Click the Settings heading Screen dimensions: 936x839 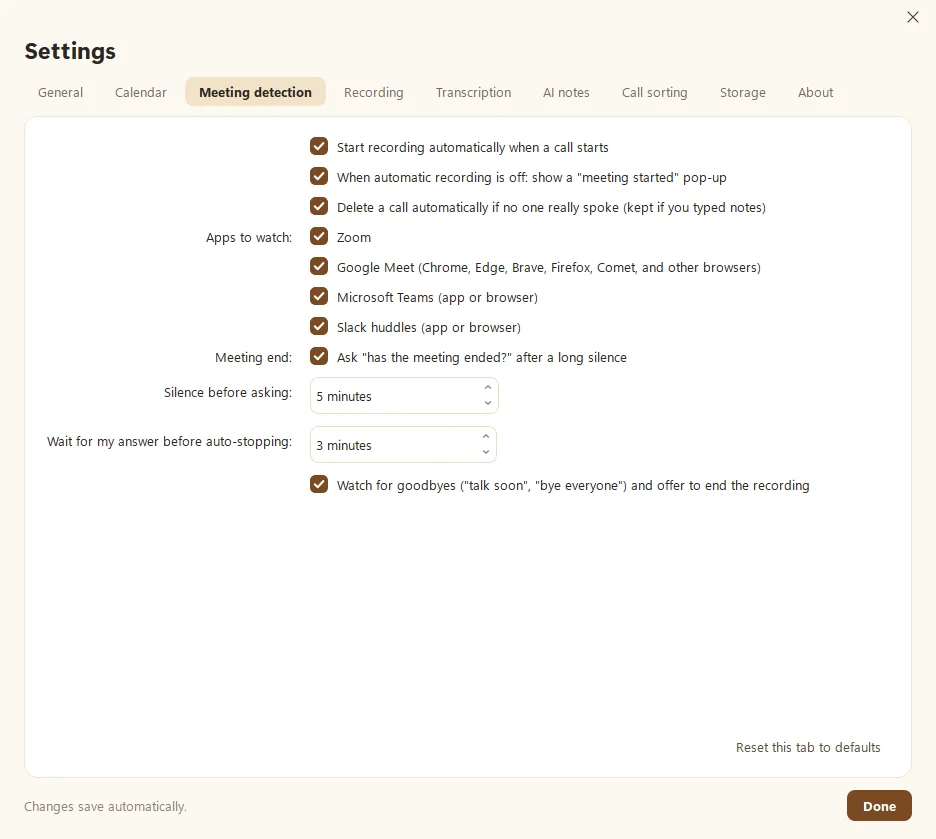[70, 51]
